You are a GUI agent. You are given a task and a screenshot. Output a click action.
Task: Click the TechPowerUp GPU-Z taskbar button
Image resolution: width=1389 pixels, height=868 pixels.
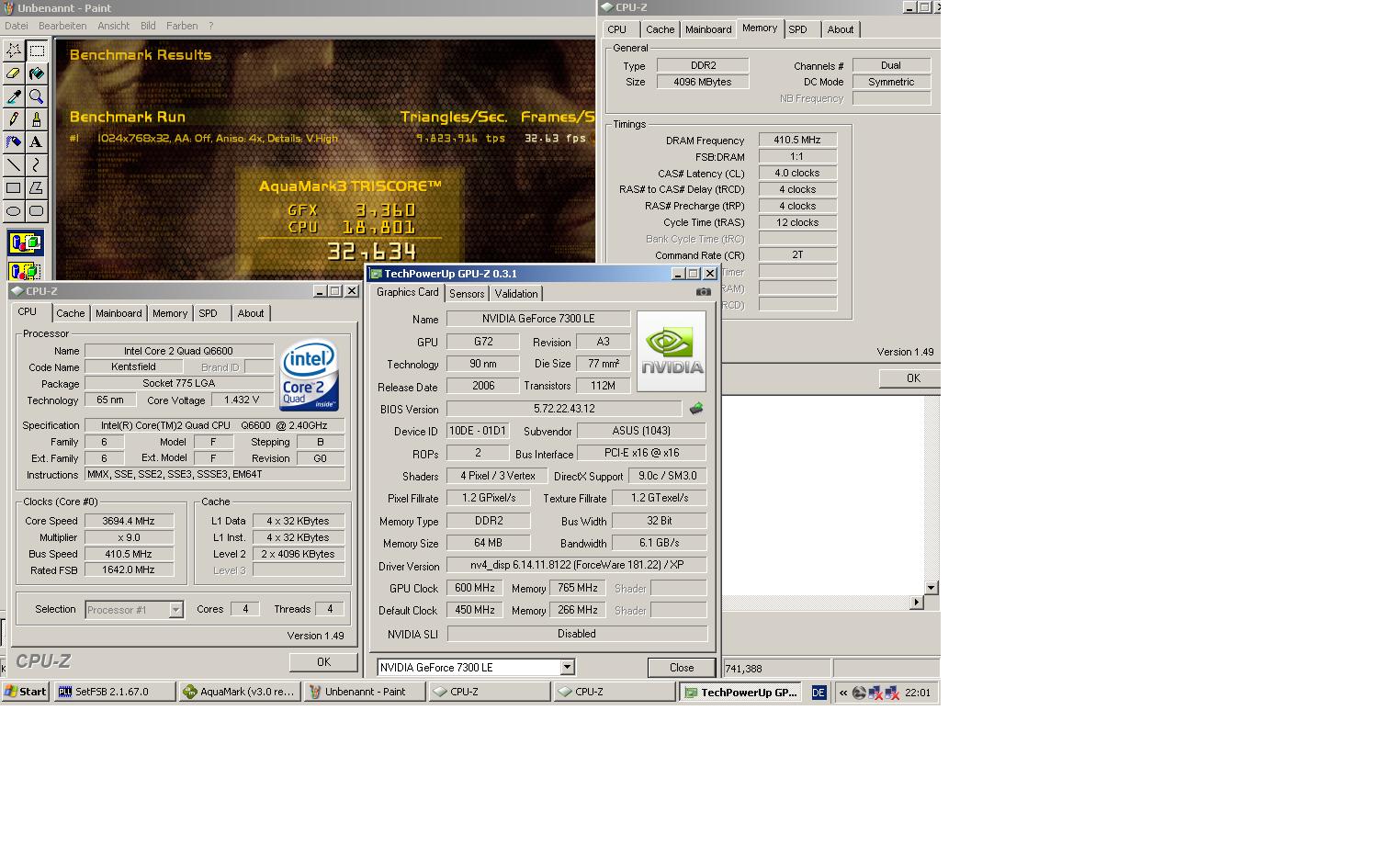740,692
